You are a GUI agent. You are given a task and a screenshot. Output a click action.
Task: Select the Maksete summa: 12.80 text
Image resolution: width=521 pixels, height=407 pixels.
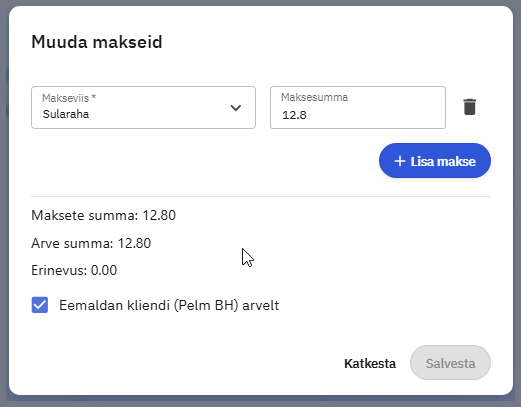pos(103,215)
